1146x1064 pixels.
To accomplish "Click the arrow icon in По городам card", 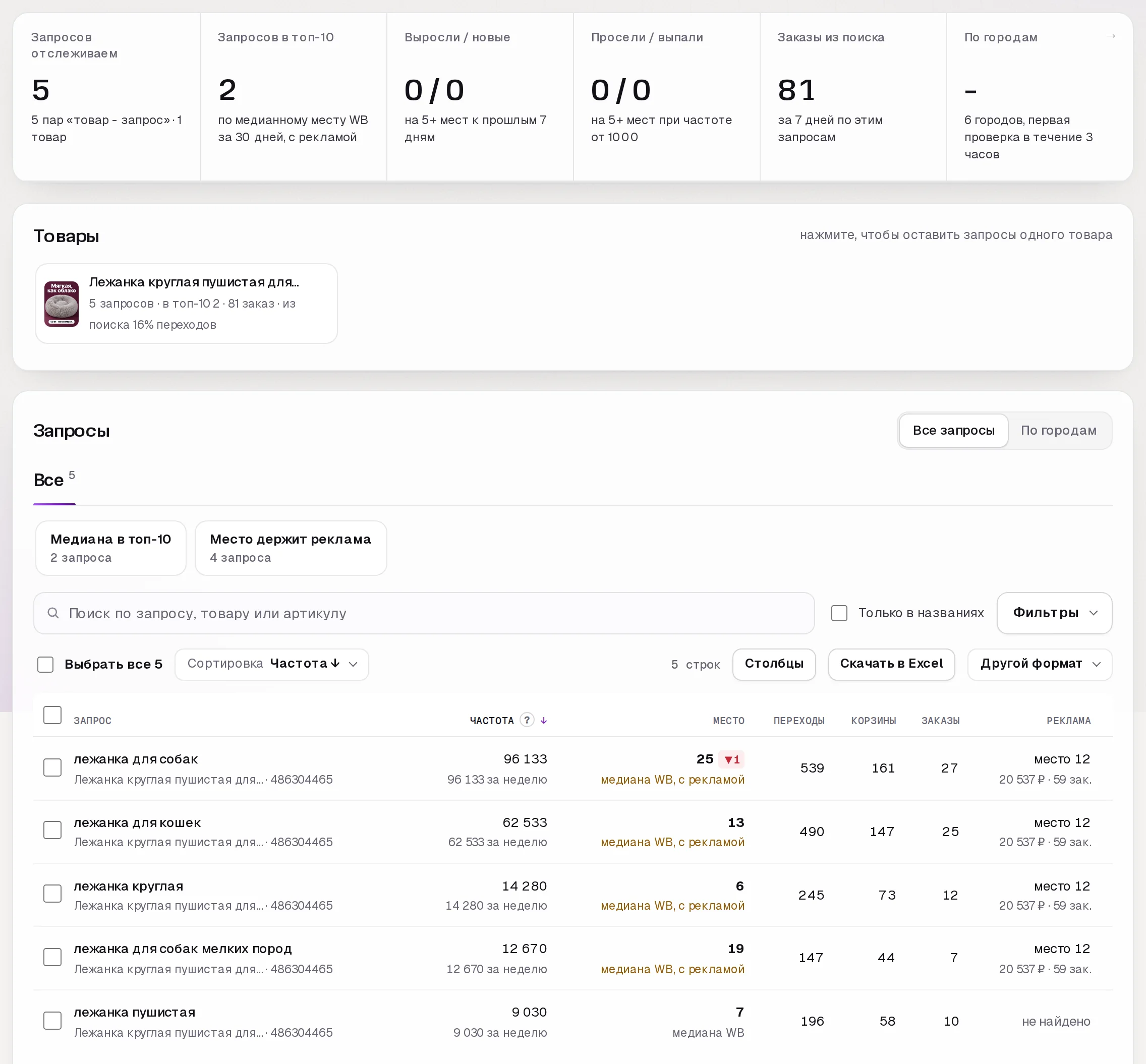I will (1111, 36).
